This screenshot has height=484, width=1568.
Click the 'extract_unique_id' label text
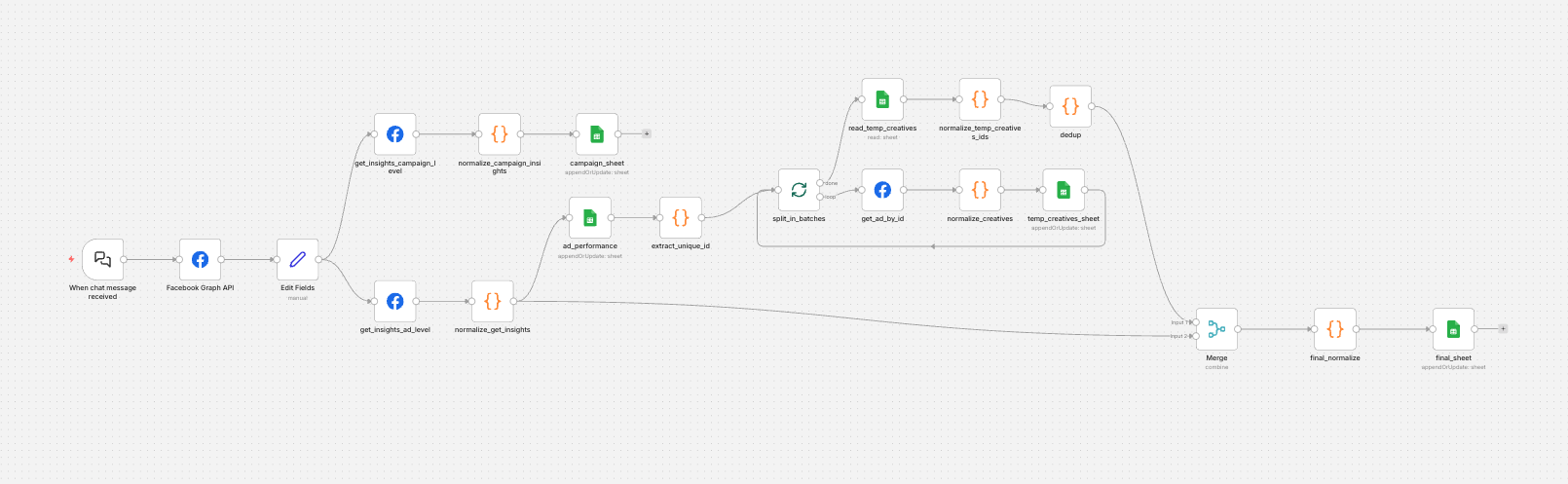(x=680, y=246)
